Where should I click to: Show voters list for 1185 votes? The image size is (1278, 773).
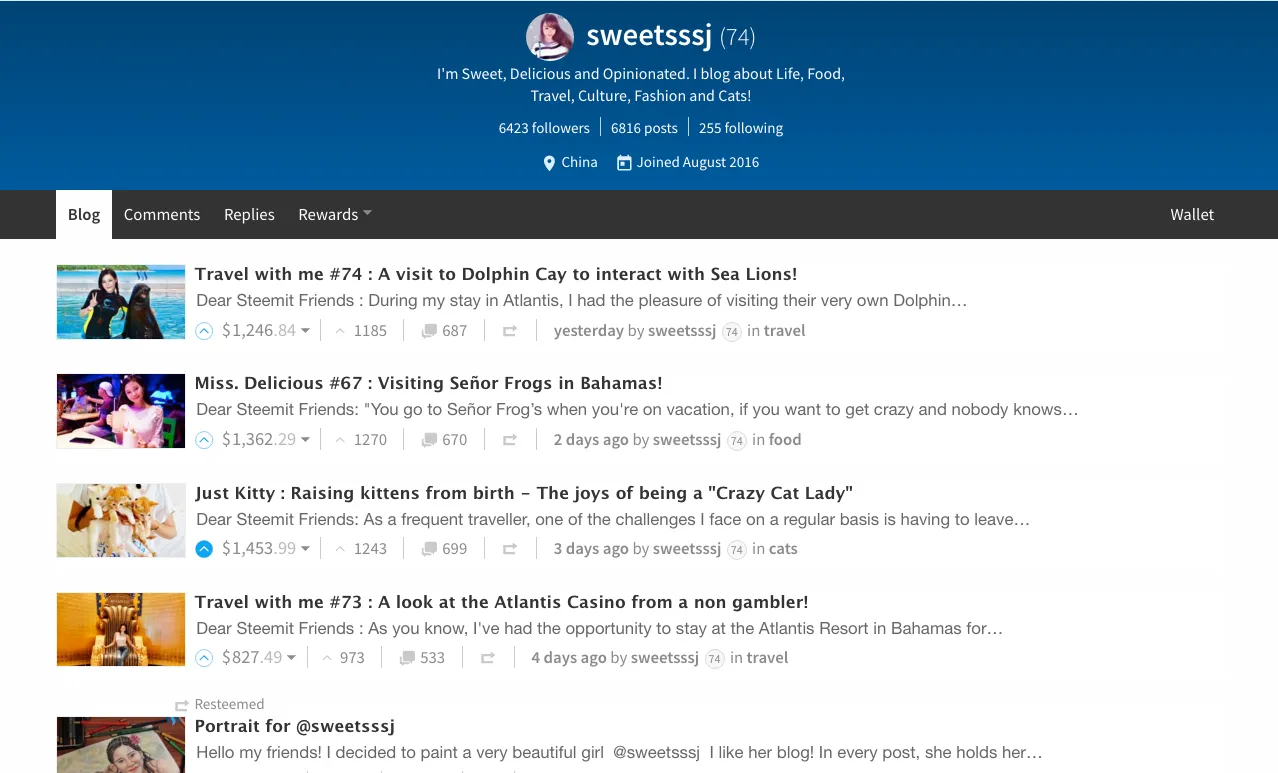370,331
